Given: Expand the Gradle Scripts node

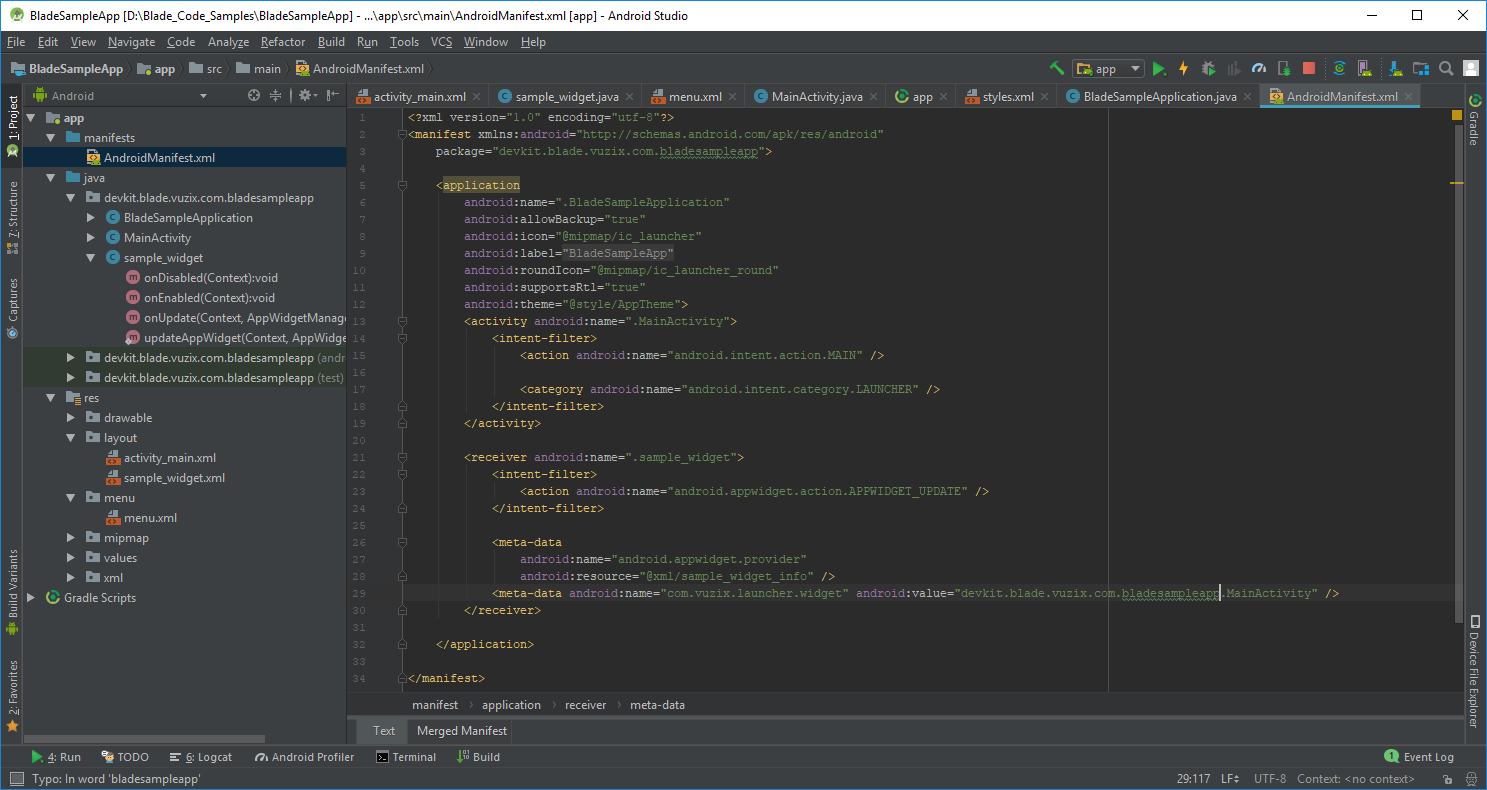Looking at the screenshot, I should [x=31, y=598].
